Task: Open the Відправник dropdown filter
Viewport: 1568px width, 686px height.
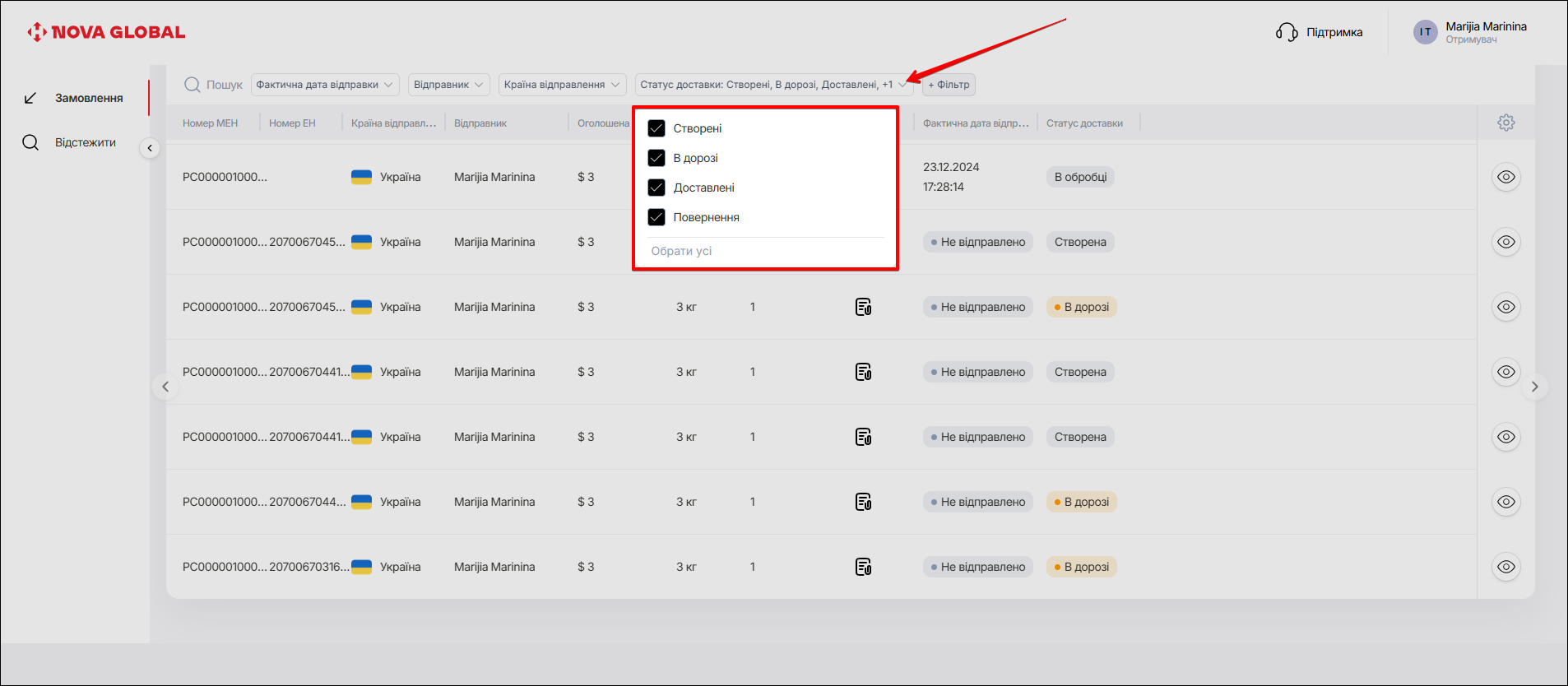Action: tap(448, 85)
